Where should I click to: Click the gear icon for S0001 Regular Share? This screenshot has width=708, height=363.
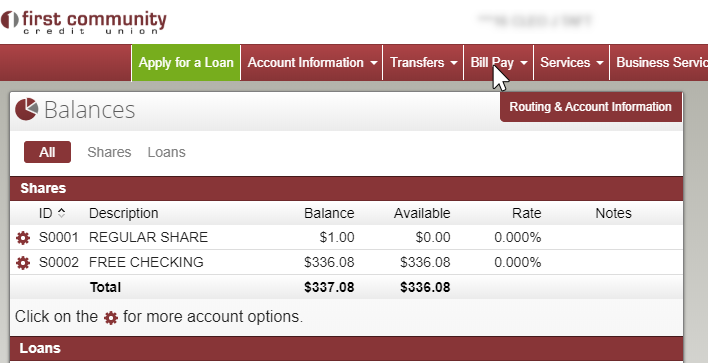click(23, 237)
